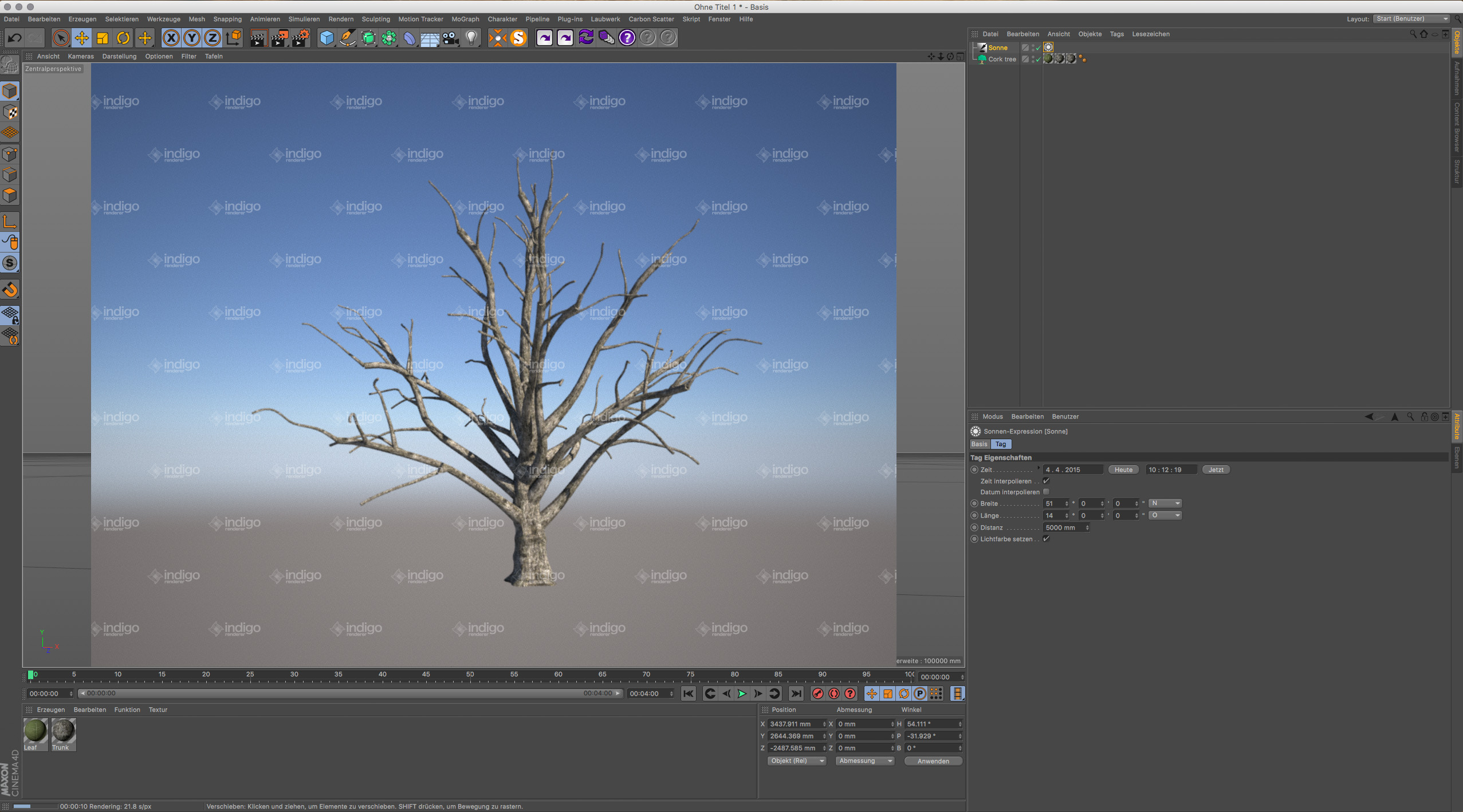Select the Cork tree object
Viewport: 1463px width, 812px height.
pyautogui.click(x=1002, y=59)
